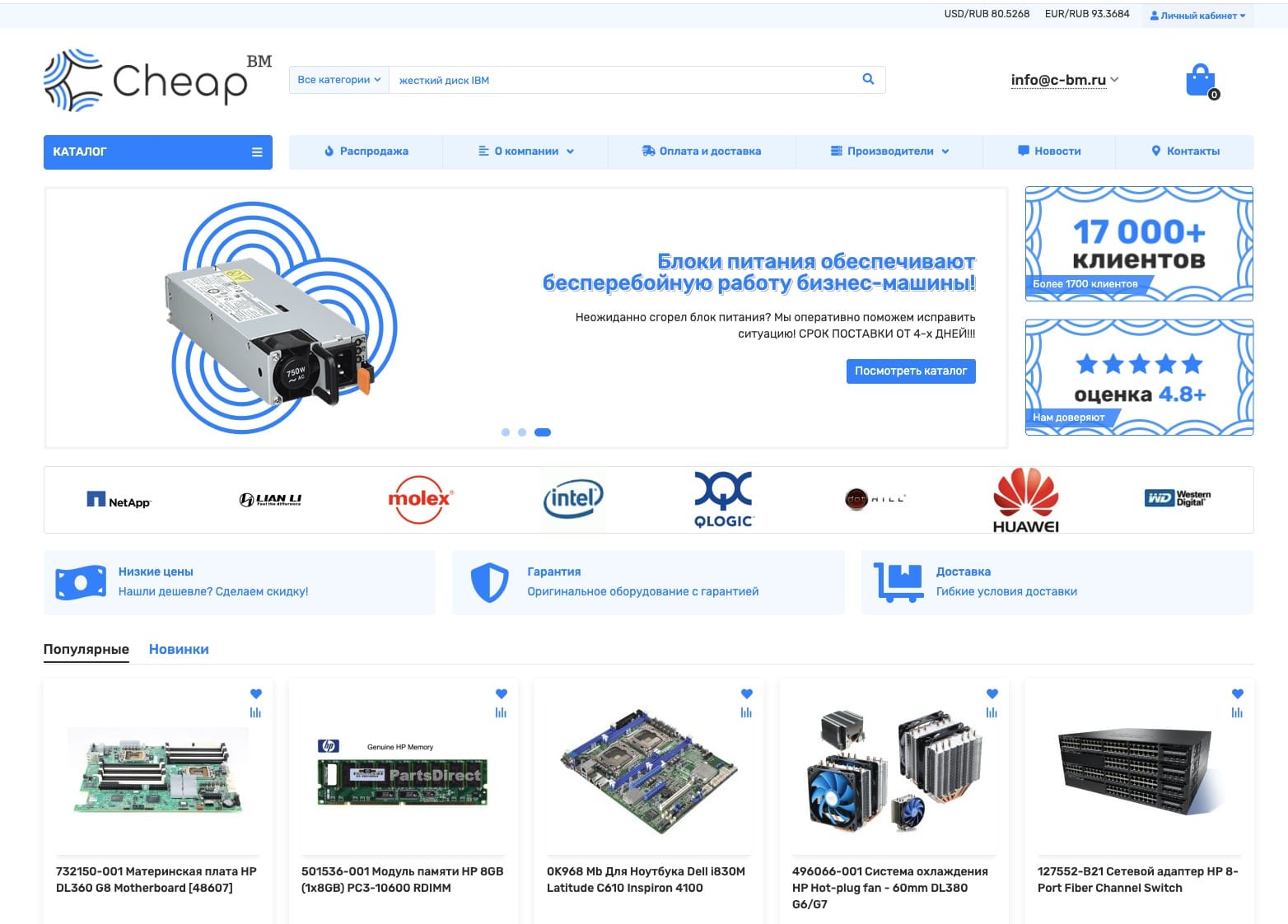Click the Посмотреть каталог button
Image resolution: width=1288 pixels, height=924 pixels.
pos(911,371)
